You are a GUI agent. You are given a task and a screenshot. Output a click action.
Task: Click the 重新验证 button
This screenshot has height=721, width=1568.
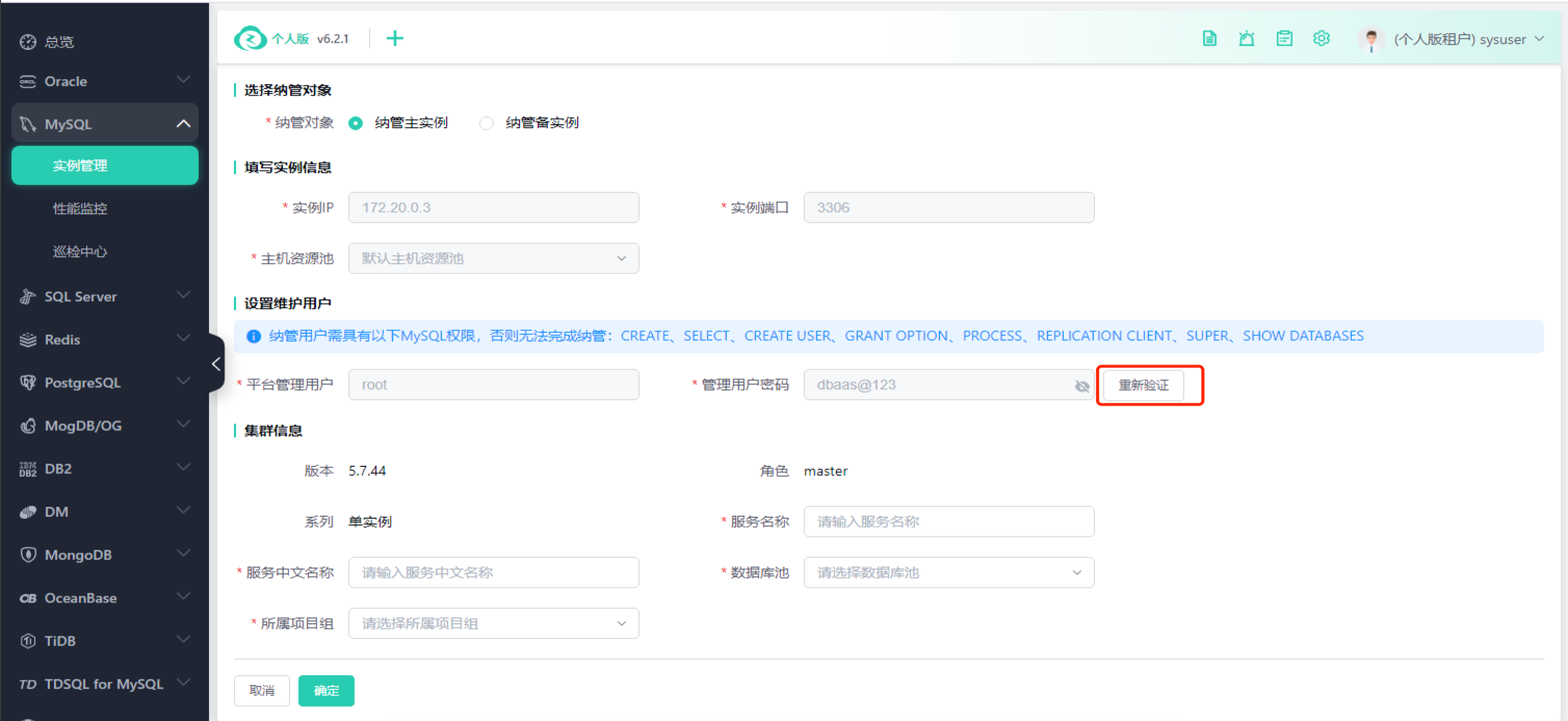[x=1143, y=385]
